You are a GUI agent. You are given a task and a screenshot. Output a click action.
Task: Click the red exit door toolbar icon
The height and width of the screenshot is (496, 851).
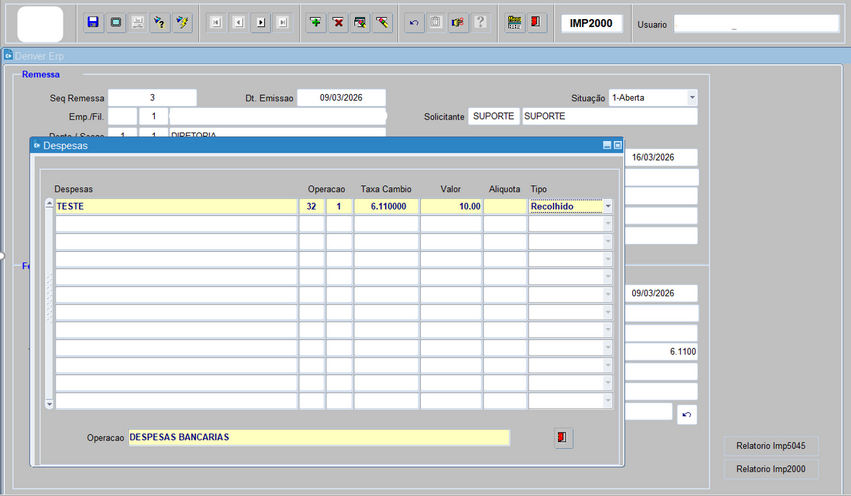pyautogui.click(x=537, y=23)
